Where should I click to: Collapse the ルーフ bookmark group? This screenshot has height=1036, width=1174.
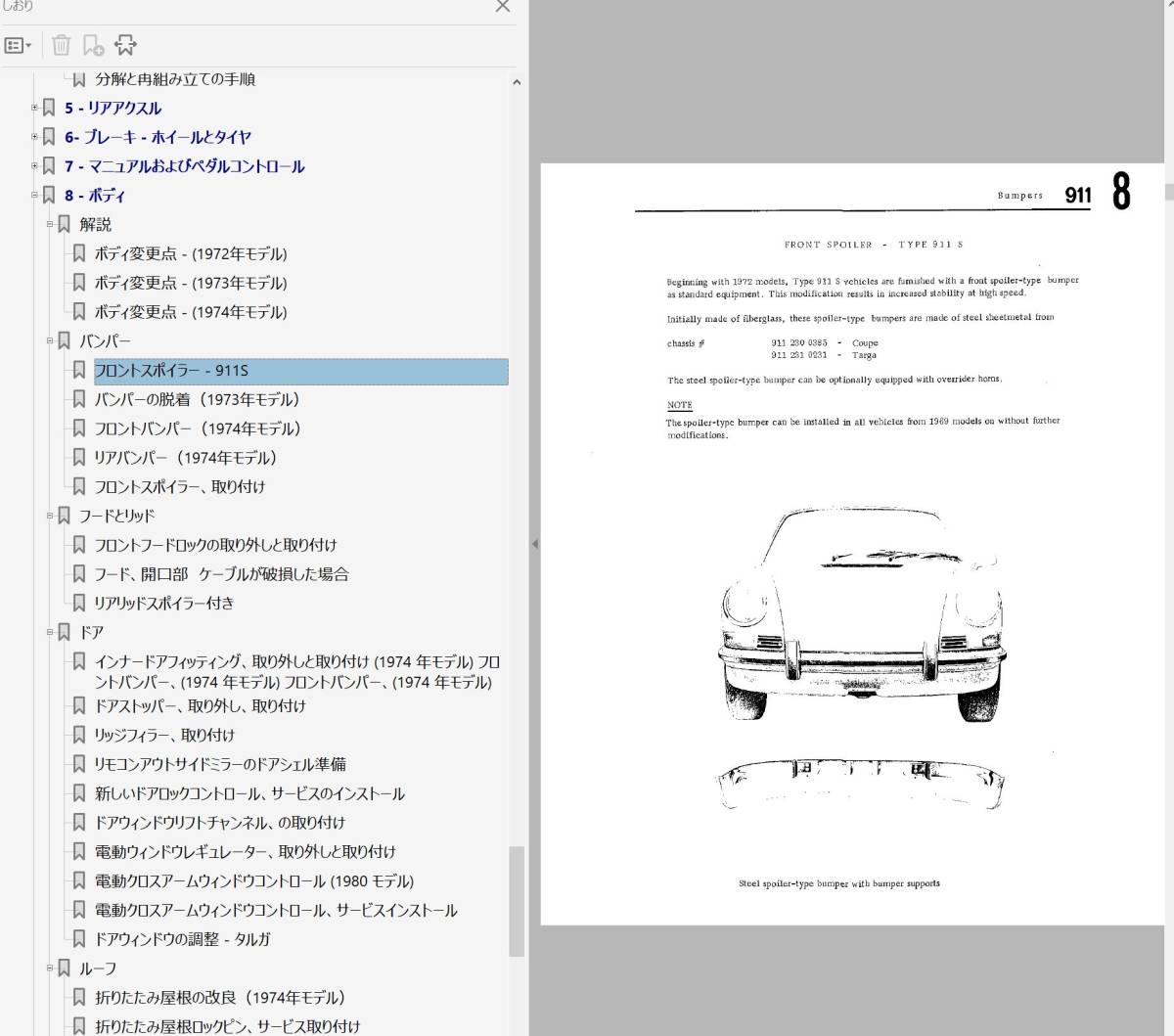50,968
